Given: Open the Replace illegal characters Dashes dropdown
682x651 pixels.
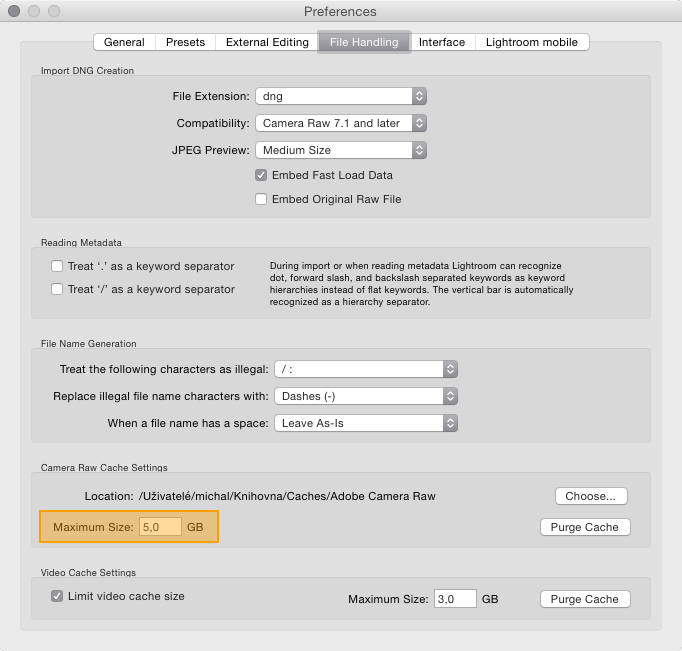Looking at the screenshot, I should coord(366,396).
